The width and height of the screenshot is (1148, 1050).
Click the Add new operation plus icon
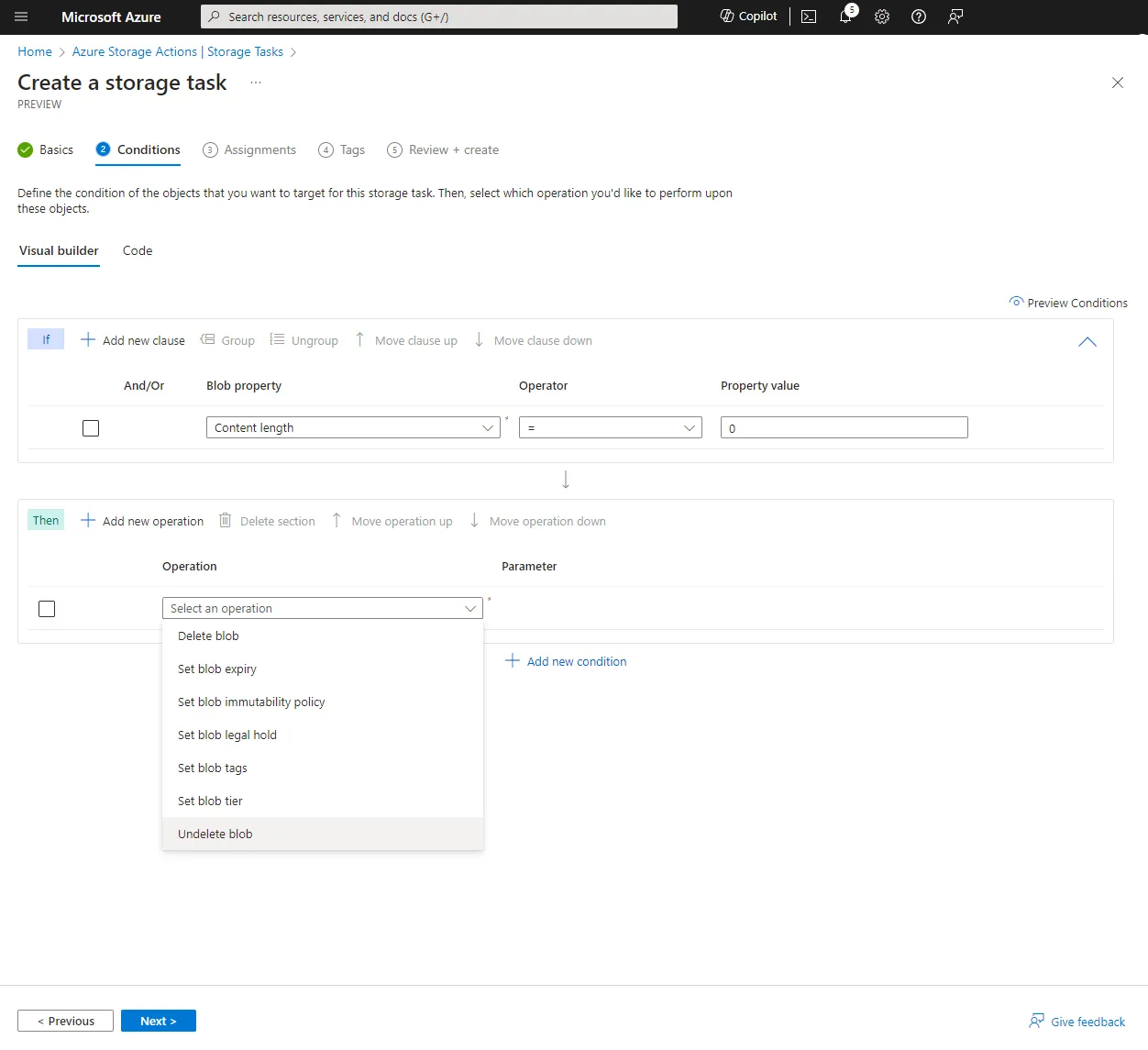[x=88, y=520]
